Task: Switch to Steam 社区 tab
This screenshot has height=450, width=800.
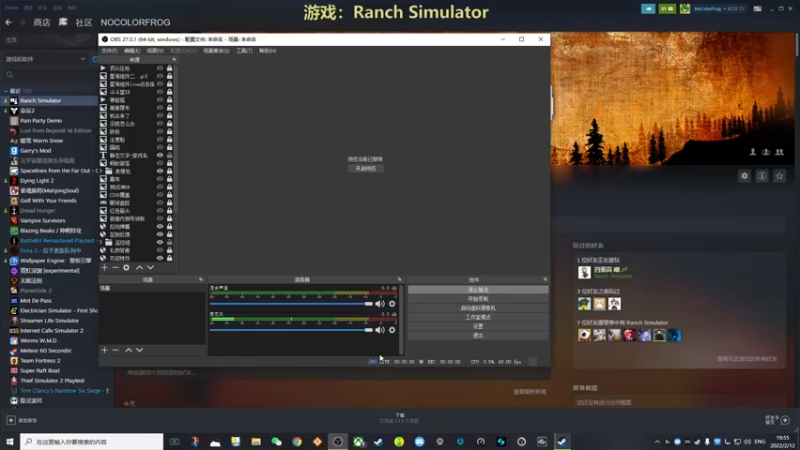Action: [84, 22]
